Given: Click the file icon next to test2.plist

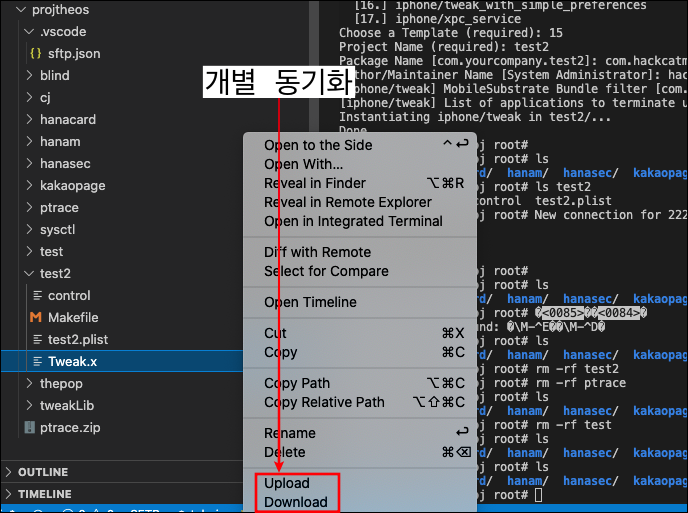Looking at the screenshot, I should click(x=38, y=339).
